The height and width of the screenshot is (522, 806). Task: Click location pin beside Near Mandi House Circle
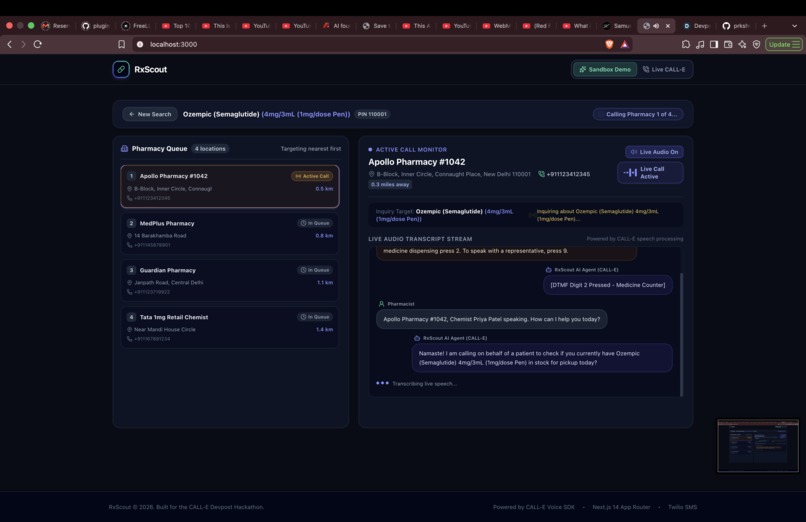tap(130, 329)
